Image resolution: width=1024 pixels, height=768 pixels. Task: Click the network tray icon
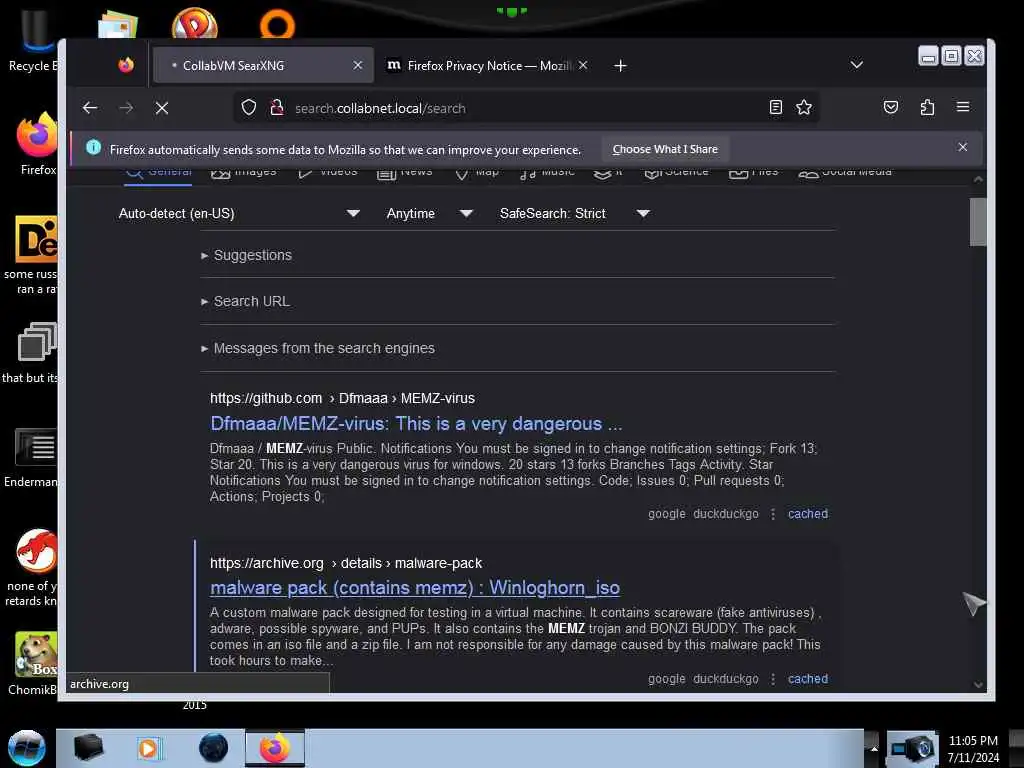(x=913, y=748)
